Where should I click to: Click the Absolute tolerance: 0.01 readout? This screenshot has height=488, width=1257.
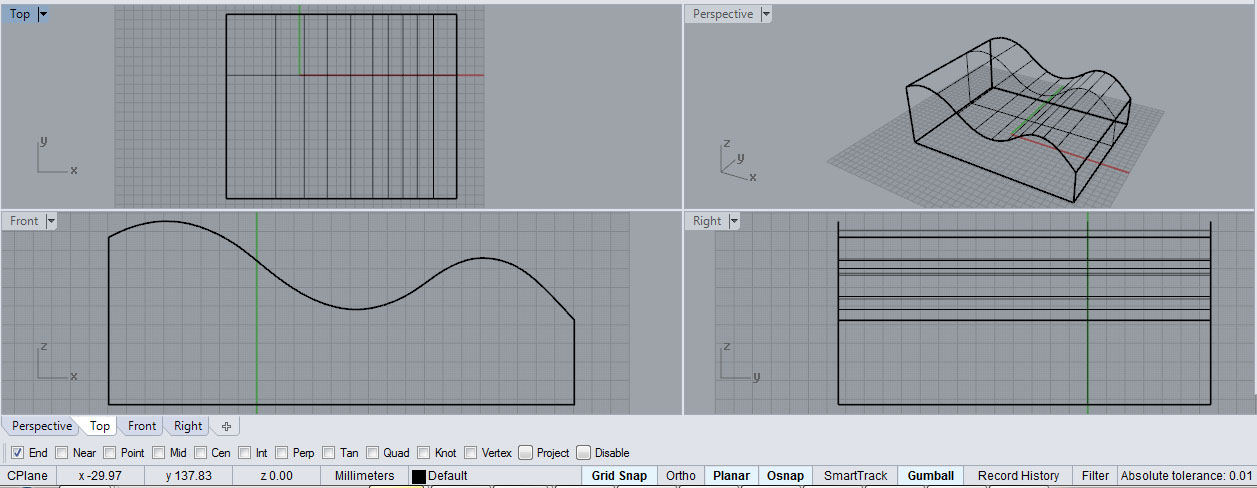1187,476
